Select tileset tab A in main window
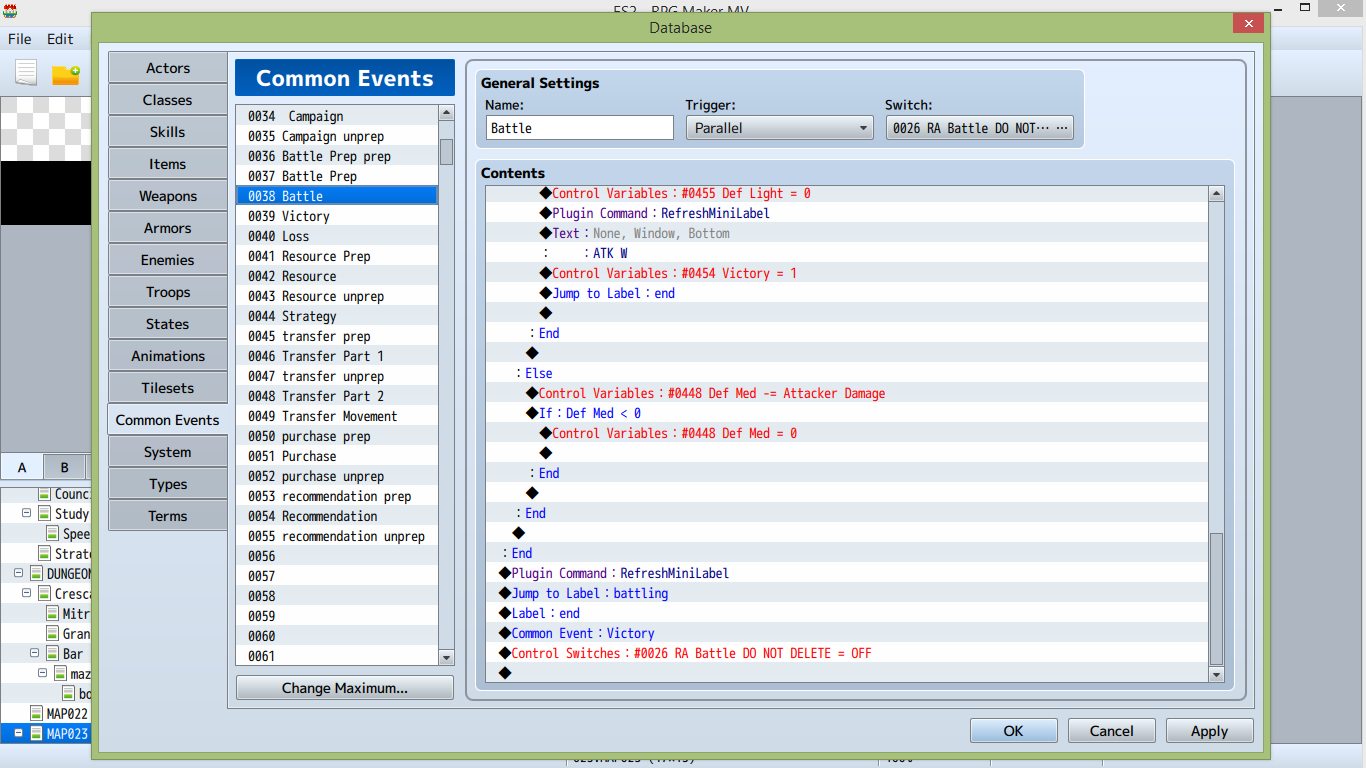 22,467
